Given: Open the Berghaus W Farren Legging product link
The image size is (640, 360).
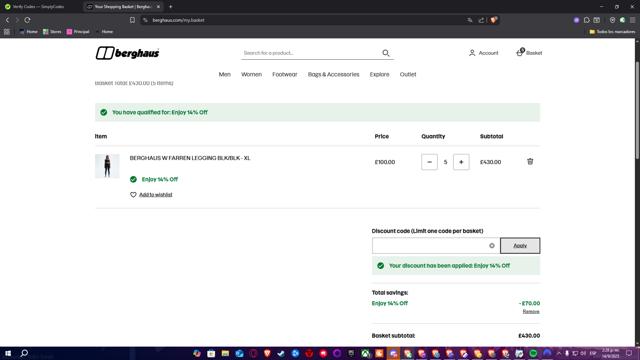Looking at the screenshot, I should 190,158.
